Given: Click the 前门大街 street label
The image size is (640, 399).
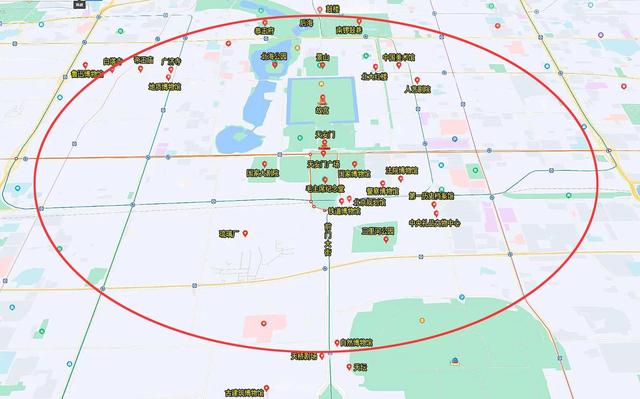Looking at the screenshot, I should pyautogui.click(x=327, y=239).
